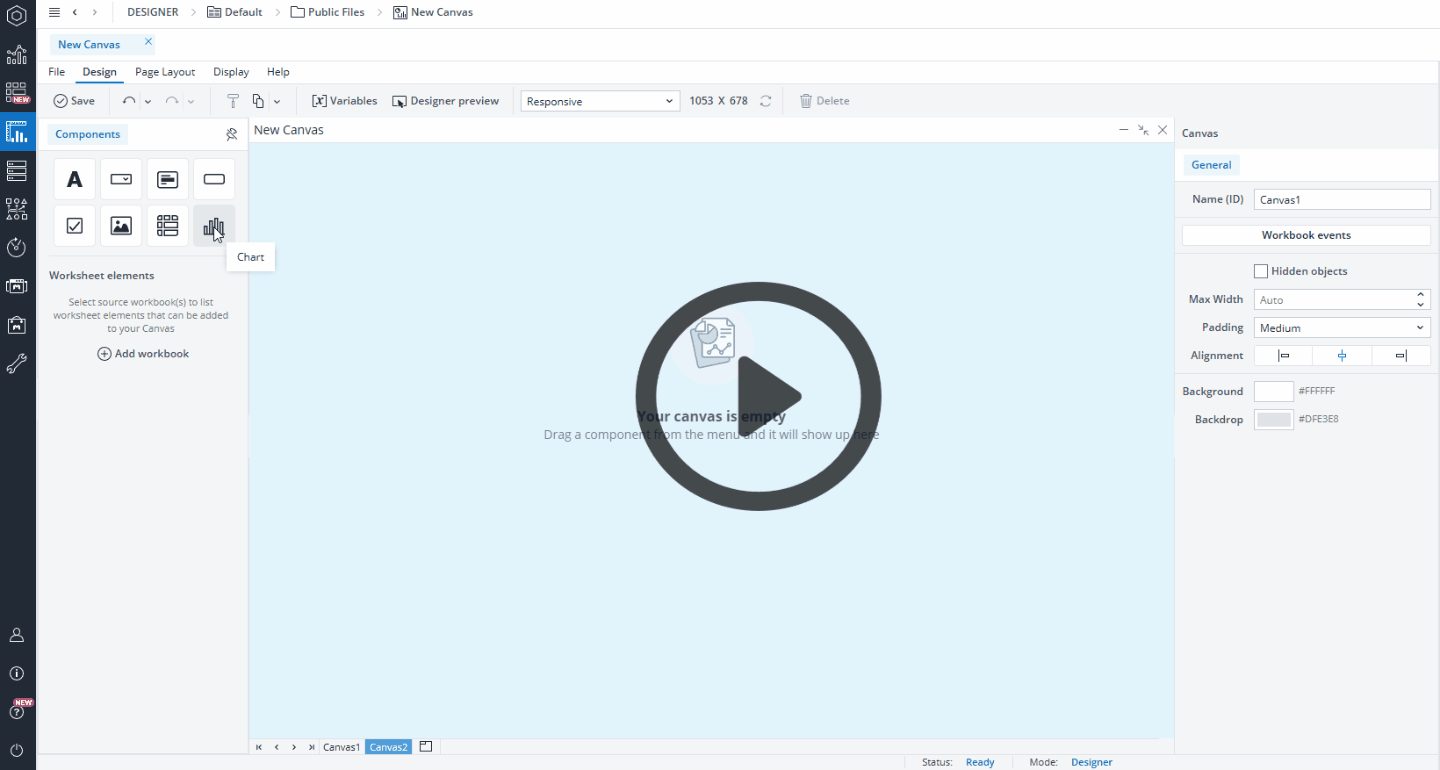The width and height of the screenshot is (1440, 770).
Task: Select the Image component icon
Action: coord(121,226)
